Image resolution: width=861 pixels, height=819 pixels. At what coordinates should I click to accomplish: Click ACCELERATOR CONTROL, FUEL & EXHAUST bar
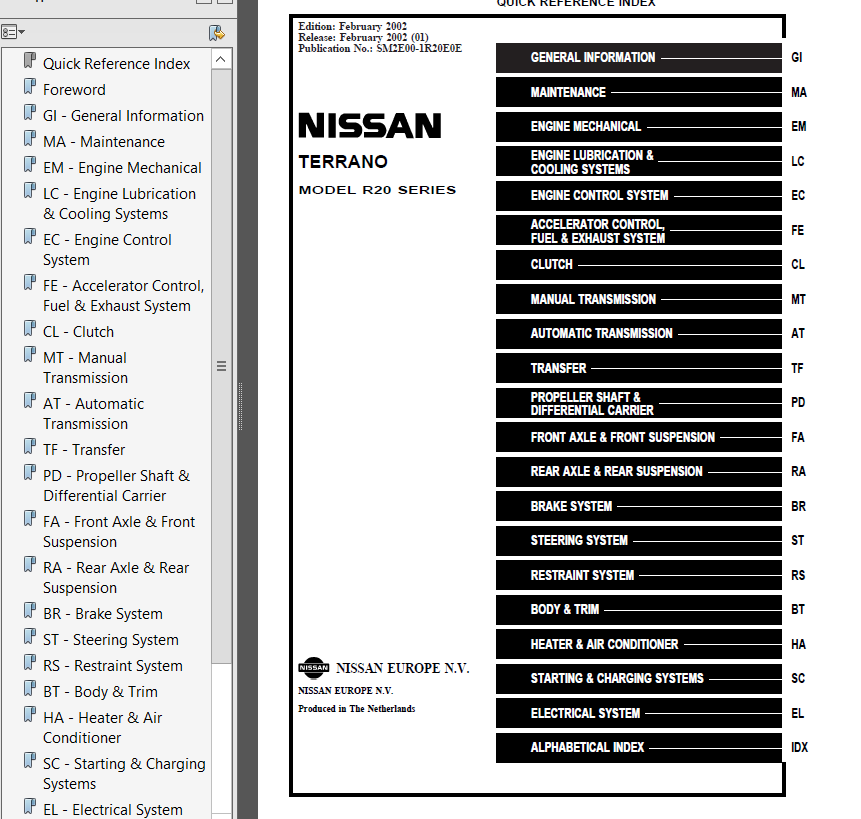click(639, 231)
